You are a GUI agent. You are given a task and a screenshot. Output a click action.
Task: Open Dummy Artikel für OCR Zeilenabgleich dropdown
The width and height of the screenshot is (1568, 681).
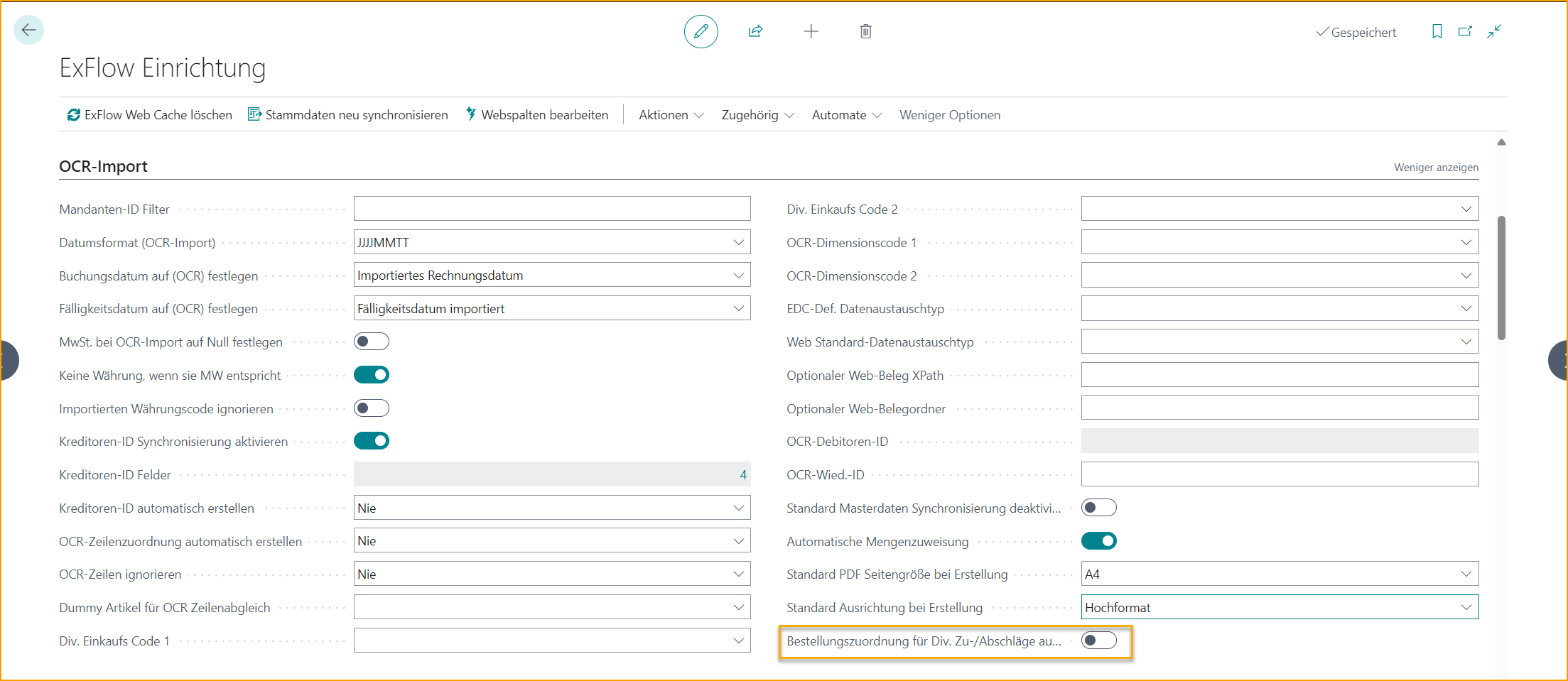(x=739, y=607)
